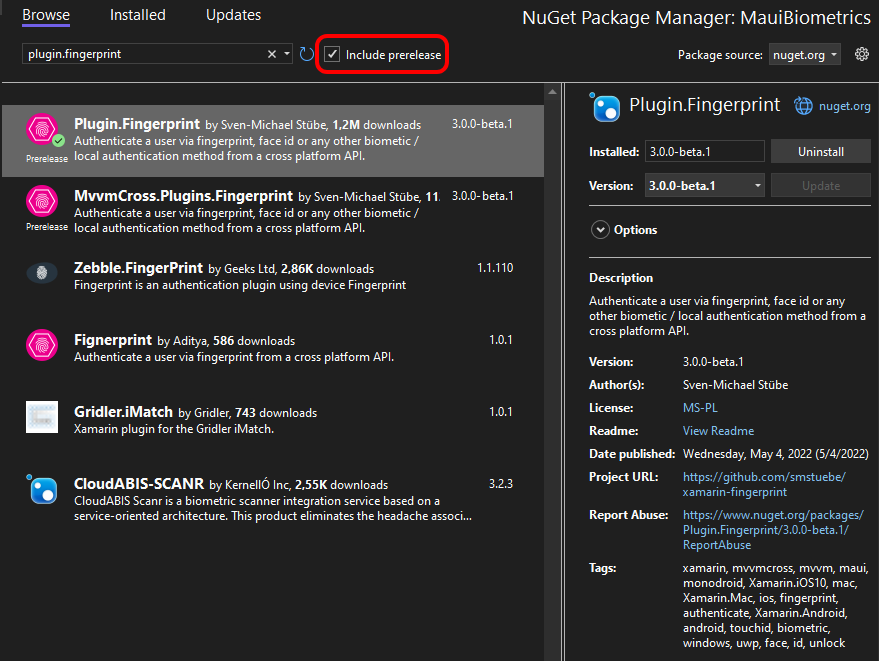Click the package list scrollbar up arrow

point(552,91)
